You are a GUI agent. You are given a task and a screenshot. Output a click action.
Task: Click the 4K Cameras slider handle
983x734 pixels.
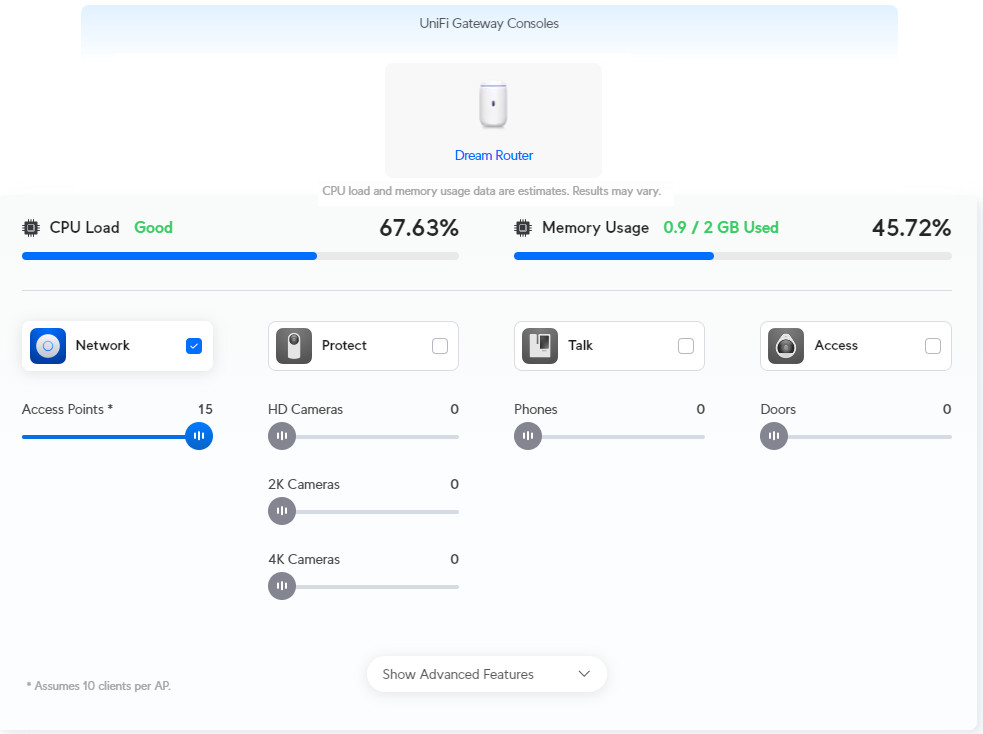coord(282,586)
